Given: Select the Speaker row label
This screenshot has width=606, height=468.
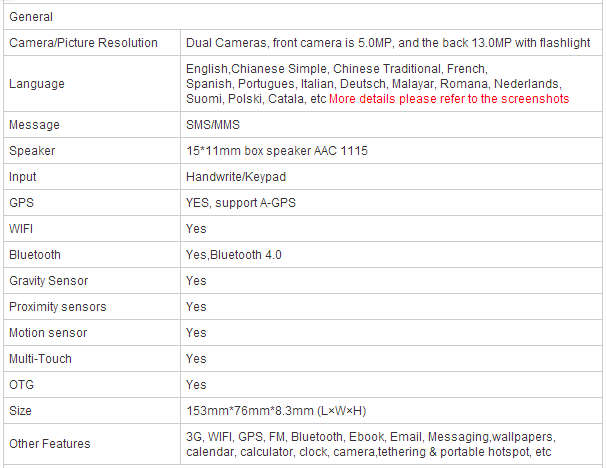Looking at the screenshot, I should coord(32,151).
